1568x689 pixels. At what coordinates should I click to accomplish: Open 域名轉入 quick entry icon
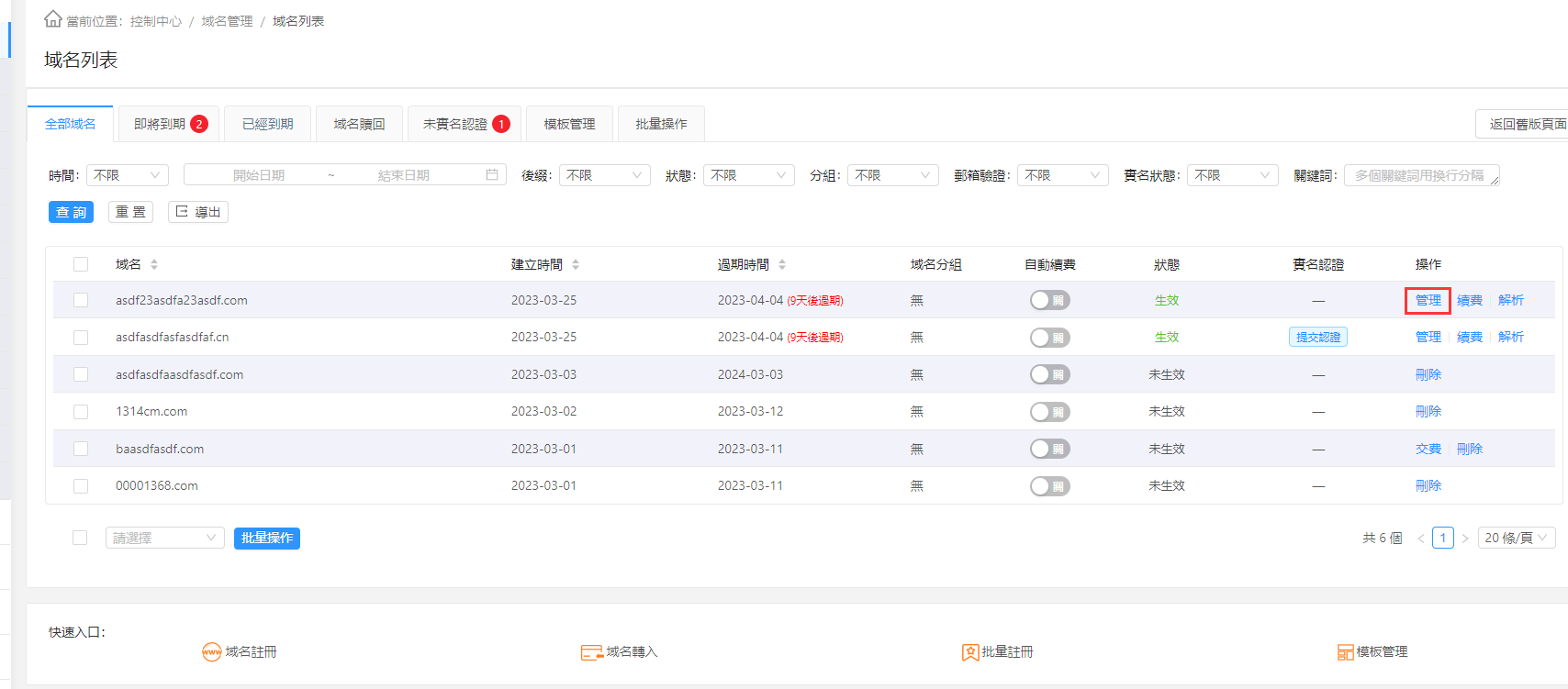pyautogui.click(x=591, y=651)
